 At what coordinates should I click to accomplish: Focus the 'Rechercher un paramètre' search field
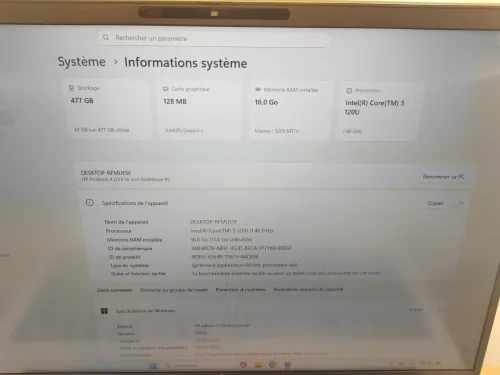pyautogui.click(x=213, y=39)
